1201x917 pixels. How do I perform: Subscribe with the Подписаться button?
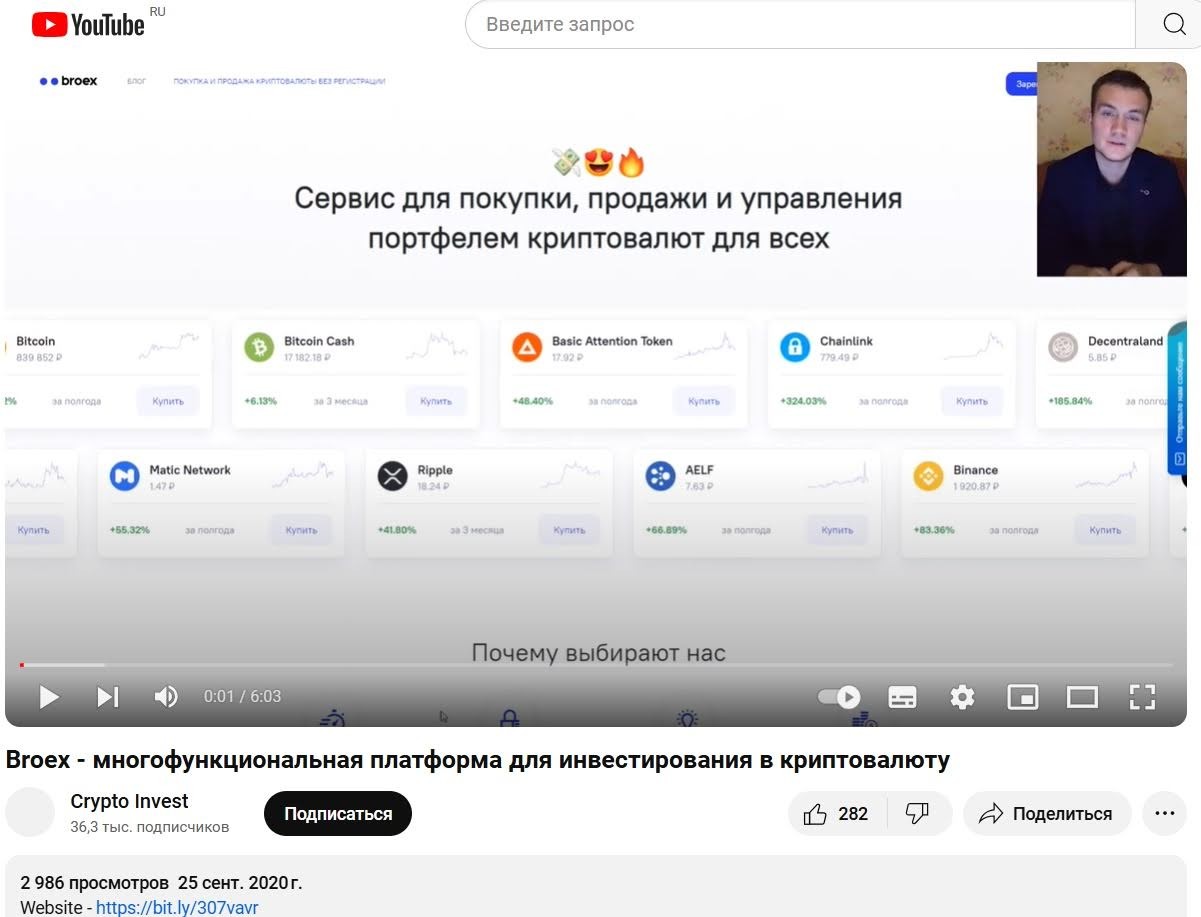[338, 814]
